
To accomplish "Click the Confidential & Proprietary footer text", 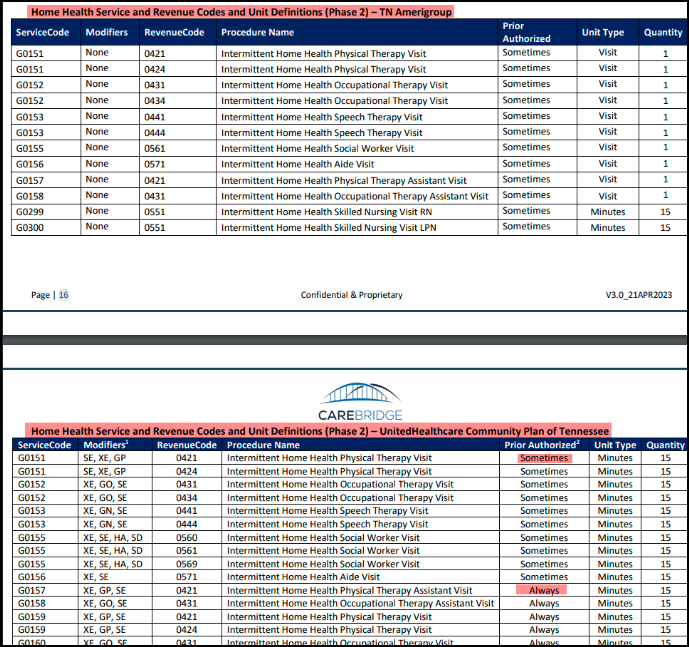I will (351, 295).
